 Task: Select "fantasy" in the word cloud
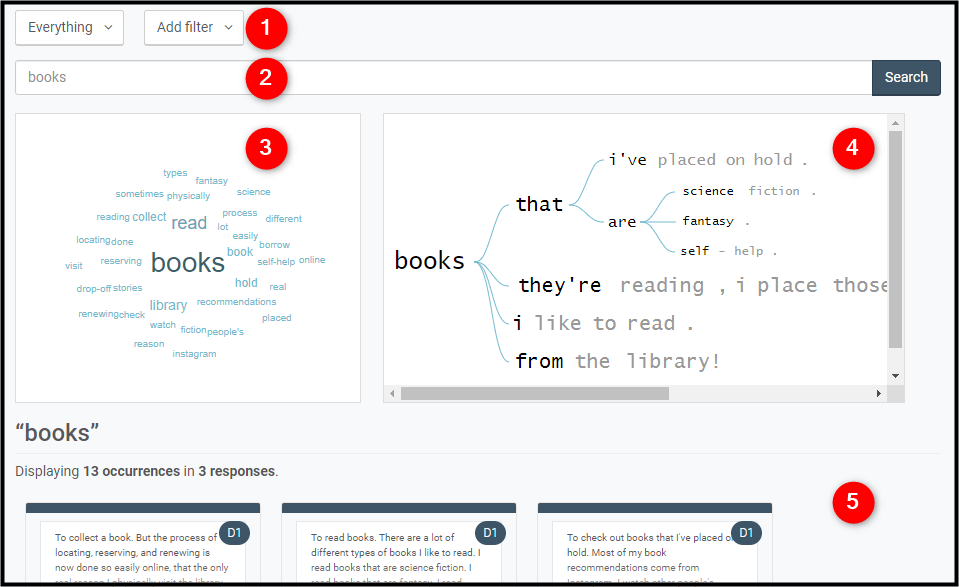(x=211, y=180)
